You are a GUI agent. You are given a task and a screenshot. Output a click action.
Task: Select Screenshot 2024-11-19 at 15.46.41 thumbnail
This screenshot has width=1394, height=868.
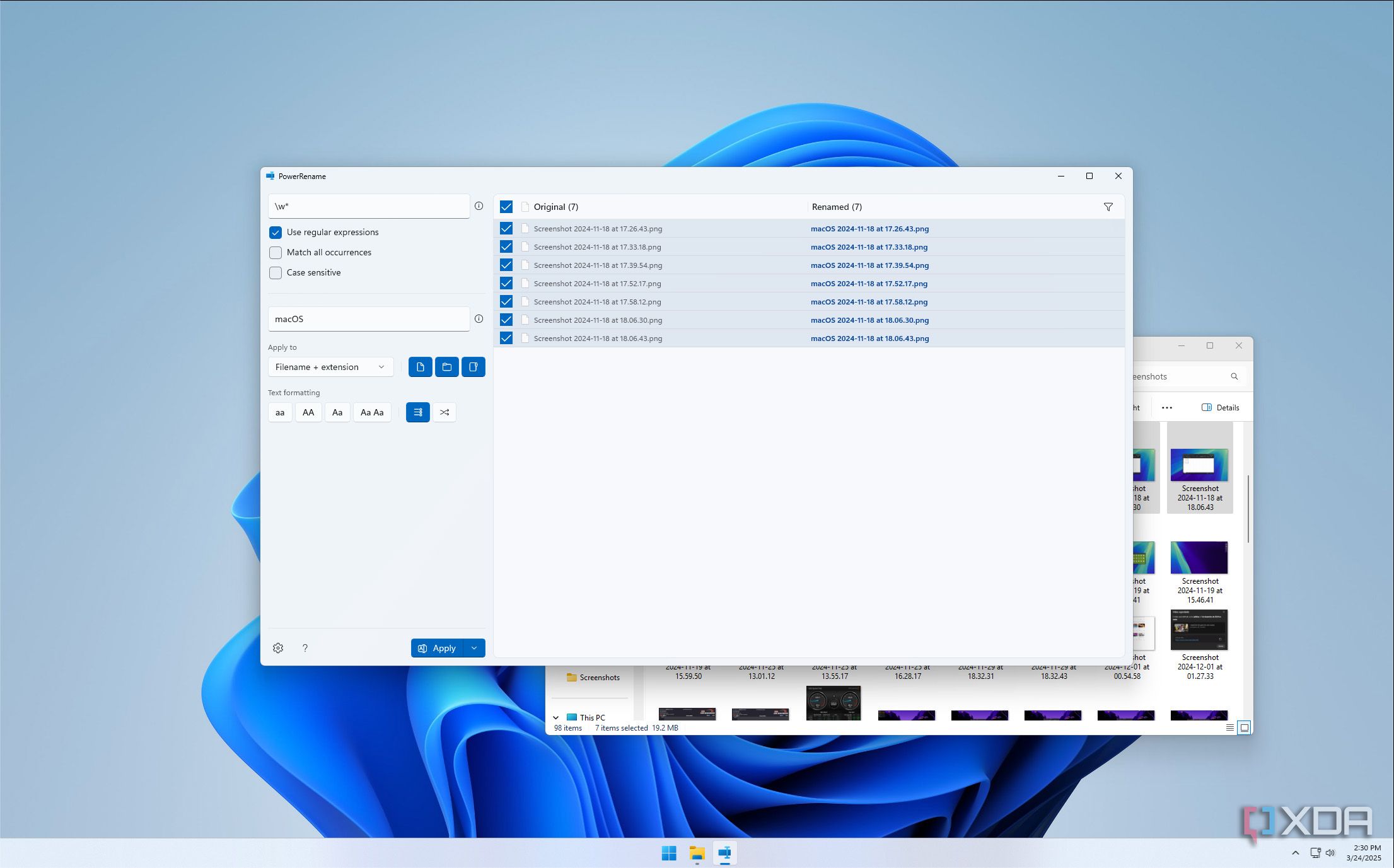point(1199,572)
